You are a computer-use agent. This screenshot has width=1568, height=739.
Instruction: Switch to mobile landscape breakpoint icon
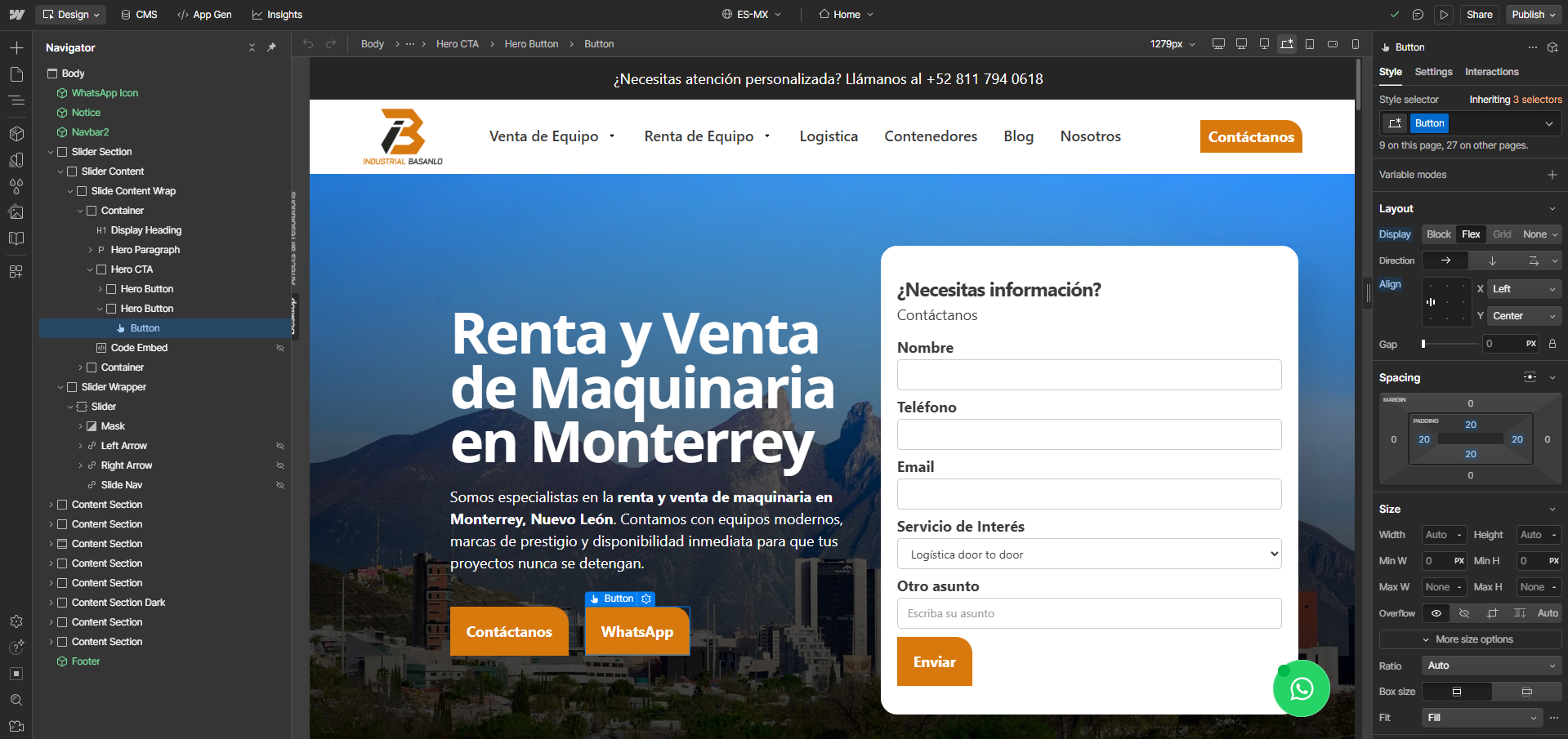coord(1333,44)
